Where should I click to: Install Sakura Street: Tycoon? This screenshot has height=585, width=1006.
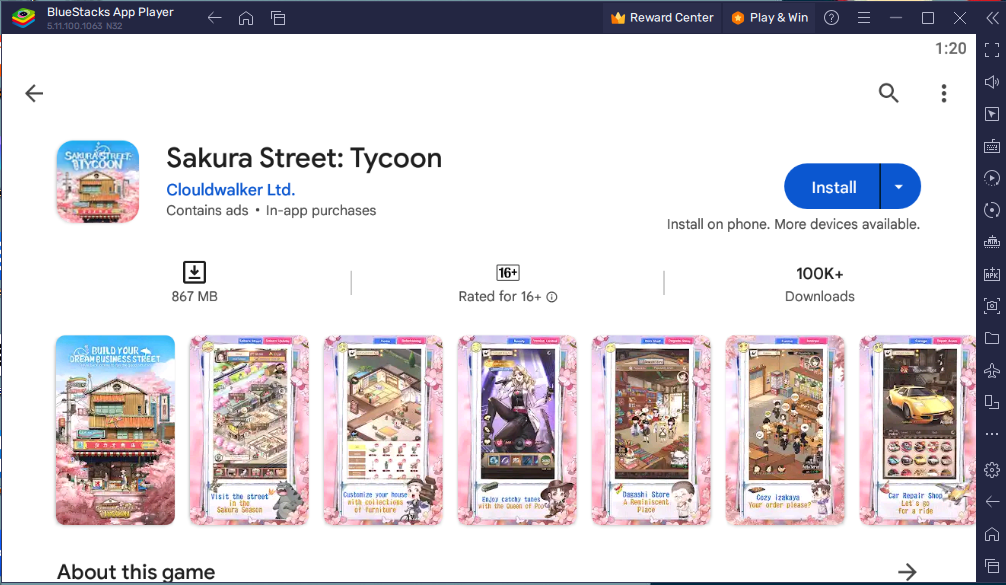pyautogui.click(x=833, y=187)
